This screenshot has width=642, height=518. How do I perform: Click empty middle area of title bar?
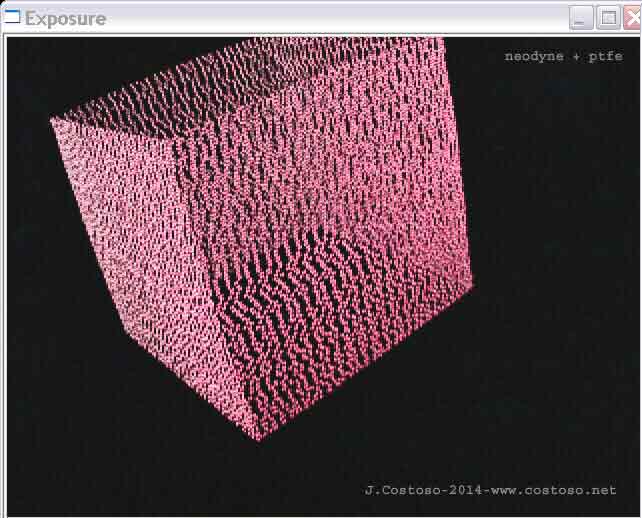[330, 17]
